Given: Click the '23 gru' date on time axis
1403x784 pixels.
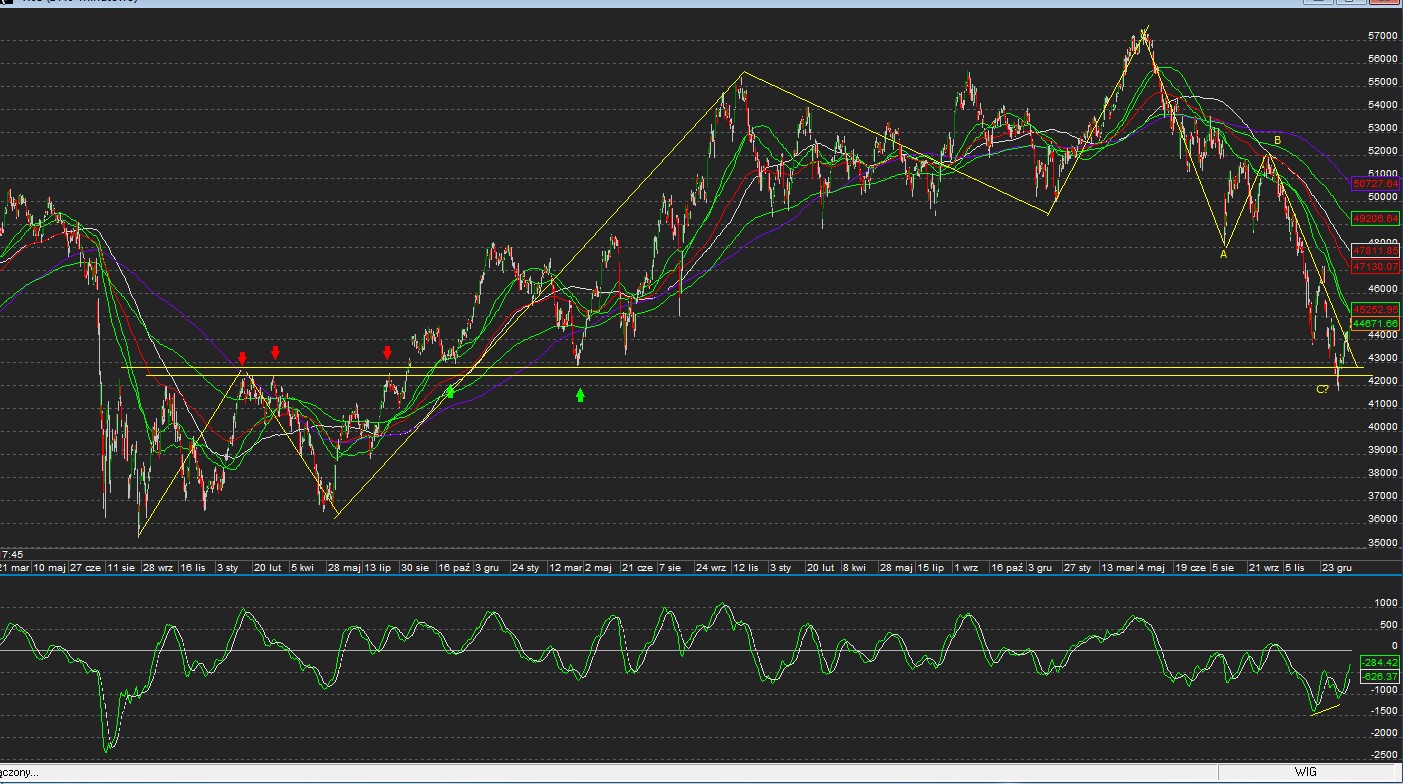Looking at the screenshot, I should tap(1337, 567).
